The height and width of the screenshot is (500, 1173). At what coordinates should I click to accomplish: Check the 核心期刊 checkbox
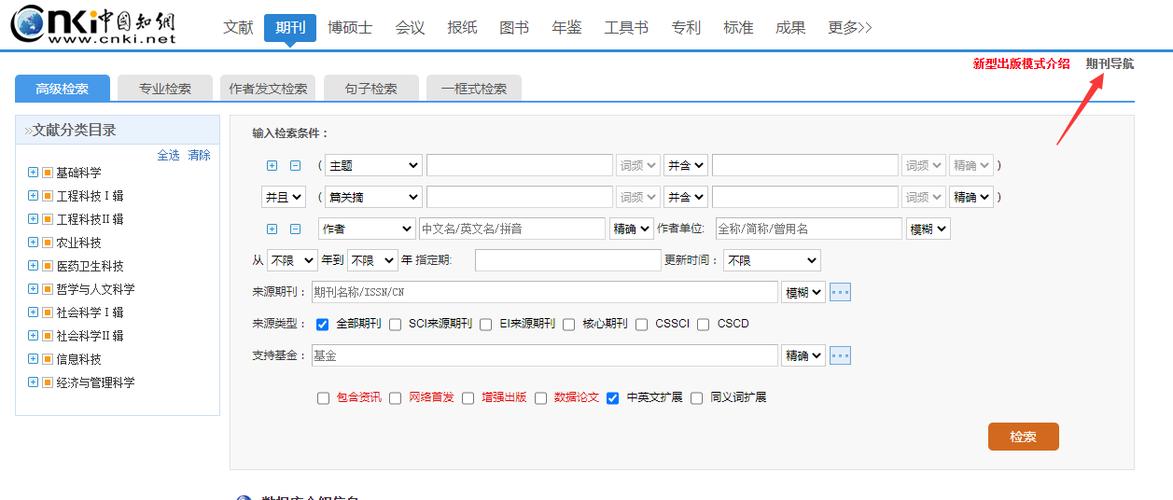(x=569, y=324)
